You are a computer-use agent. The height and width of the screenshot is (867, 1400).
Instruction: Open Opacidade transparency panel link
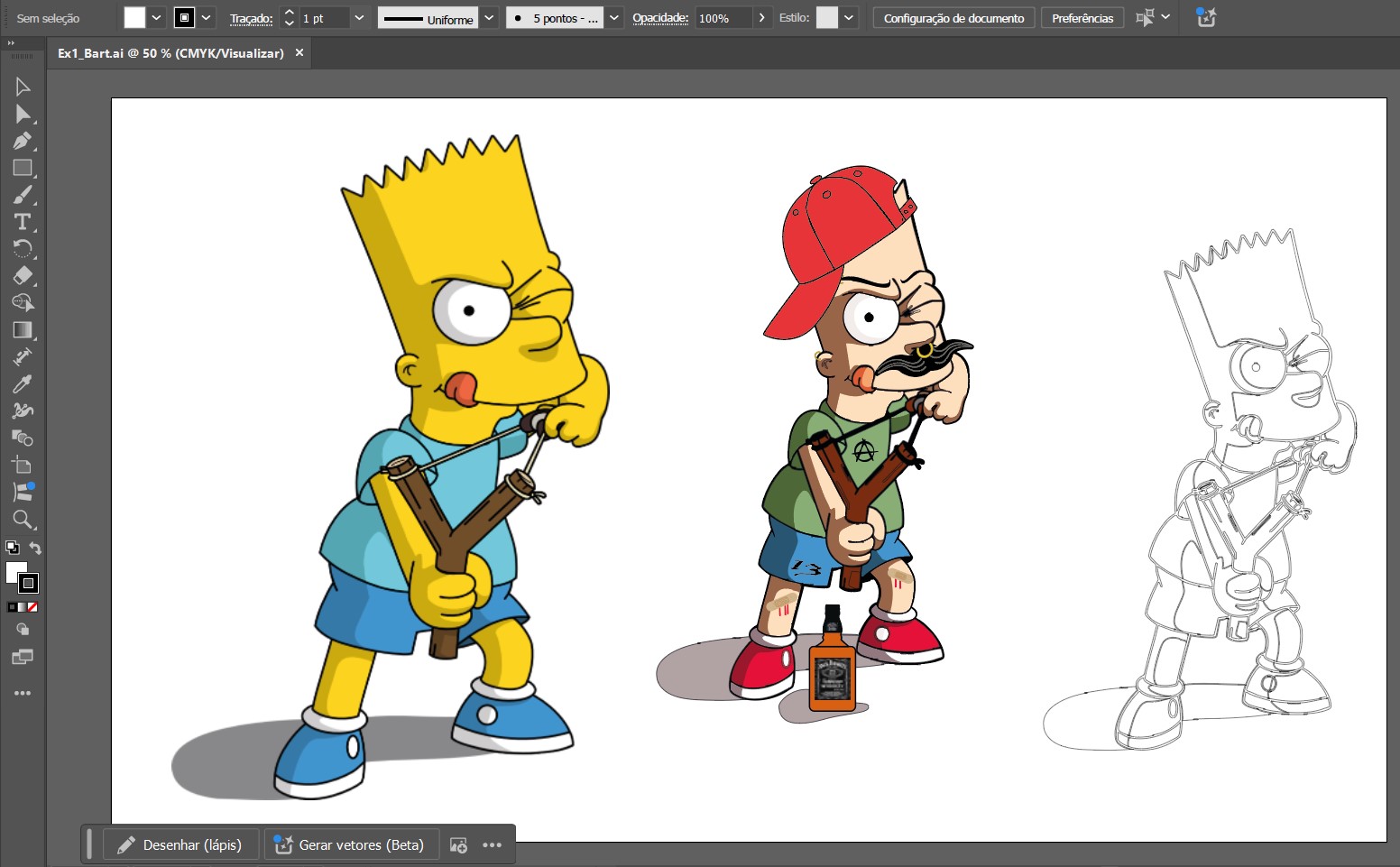660,18
